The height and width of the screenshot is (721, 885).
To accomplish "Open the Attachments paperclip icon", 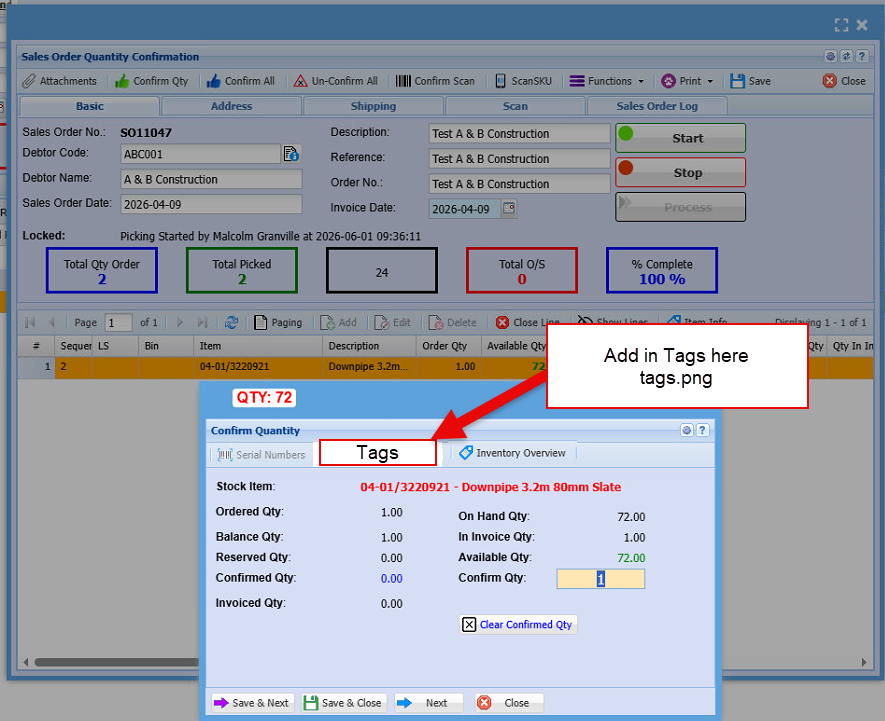I will tap(29, 81).
